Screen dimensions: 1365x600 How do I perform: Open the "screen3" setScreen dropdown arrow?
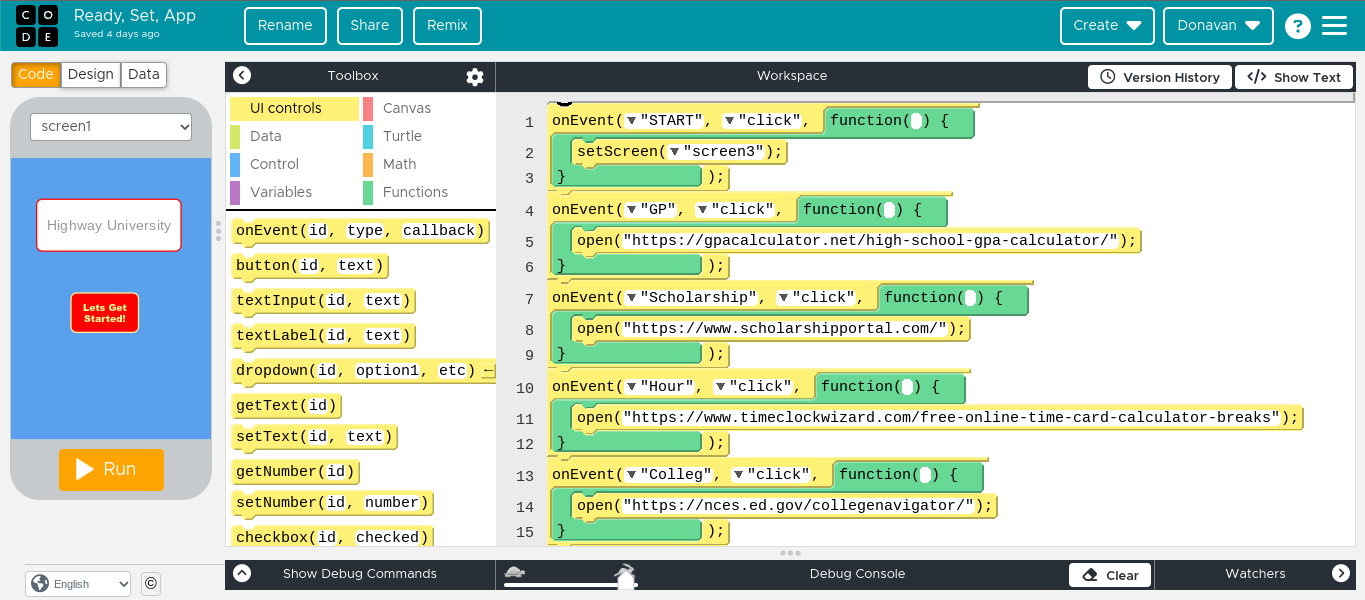point(674,152)
